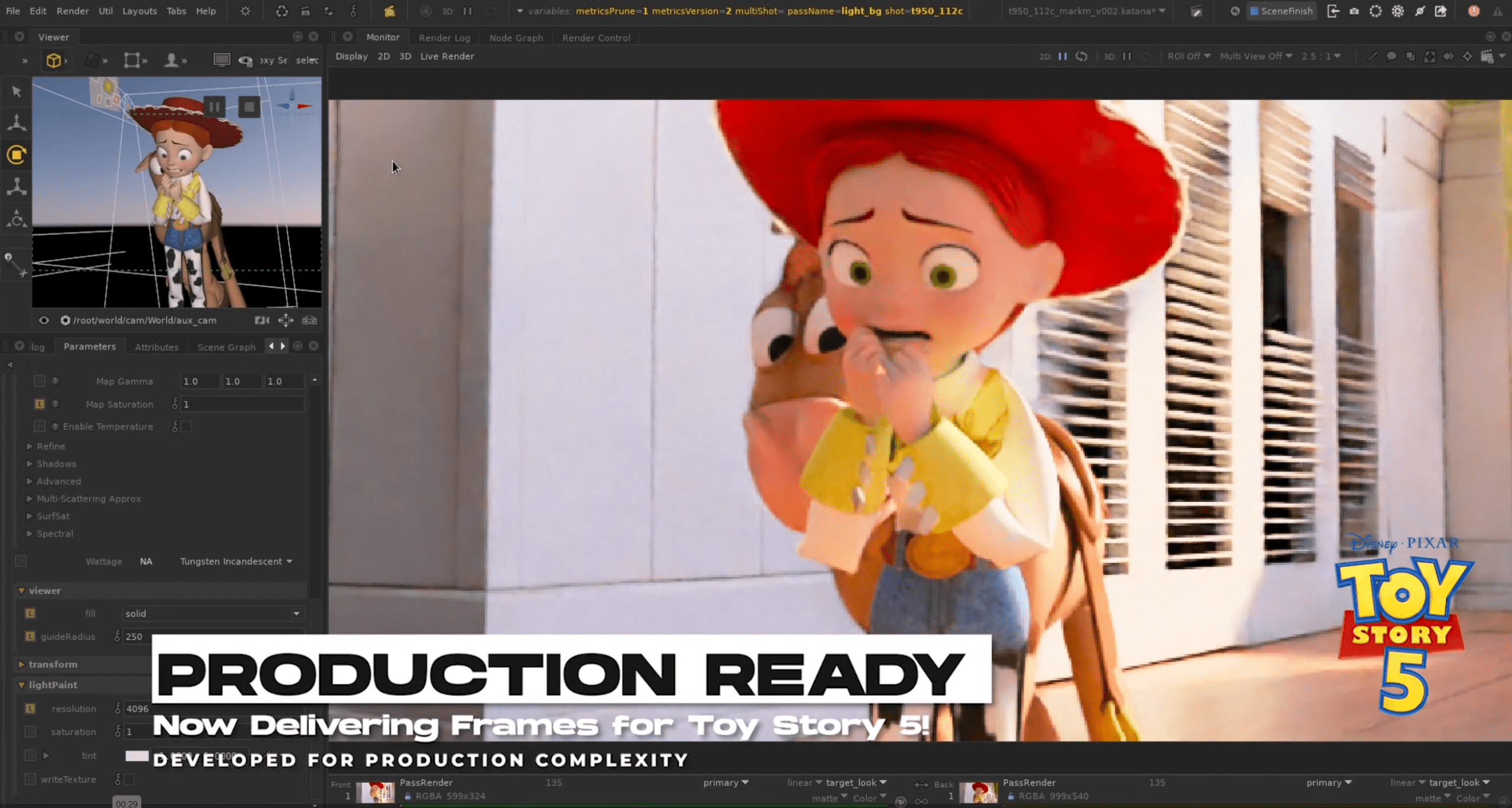Image resolution: width=1512 pixels, height=808 pixels.
Task: Enable the Enable Temperature checkbox
Action: coord(185,426)
